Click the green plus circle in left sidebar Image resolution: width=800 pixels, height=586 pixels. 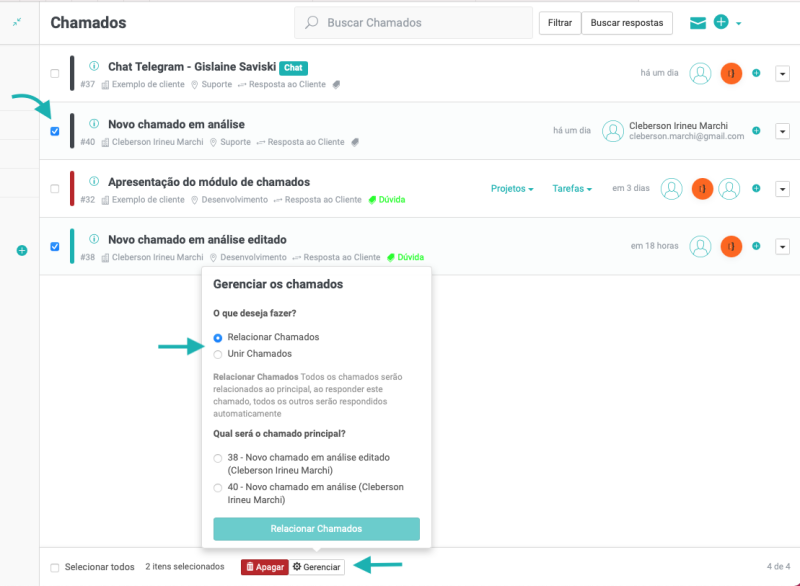tap(21, 250)
